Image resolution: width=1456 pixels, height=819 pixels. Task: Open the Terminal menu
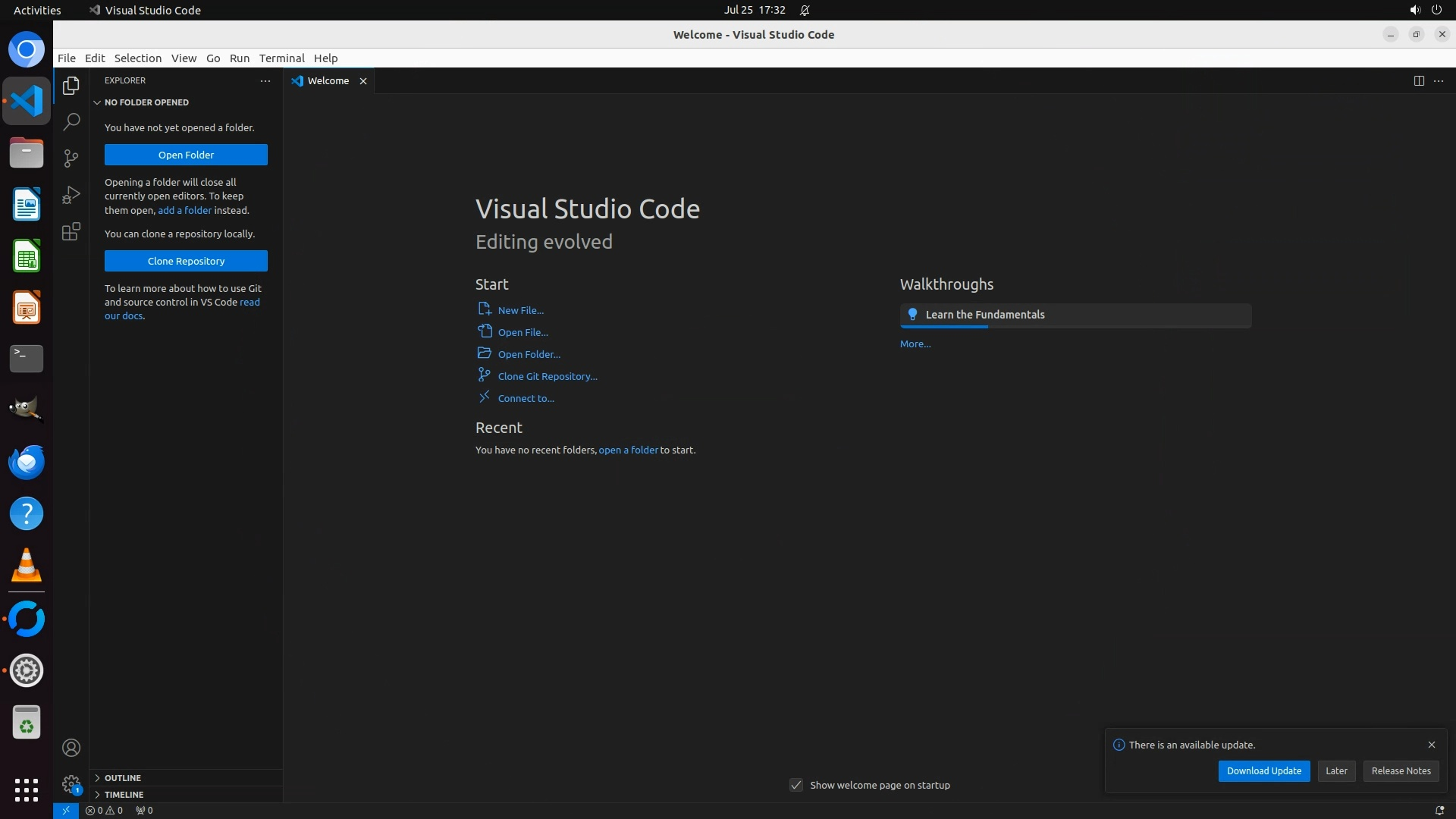click(x=281, y=58)
